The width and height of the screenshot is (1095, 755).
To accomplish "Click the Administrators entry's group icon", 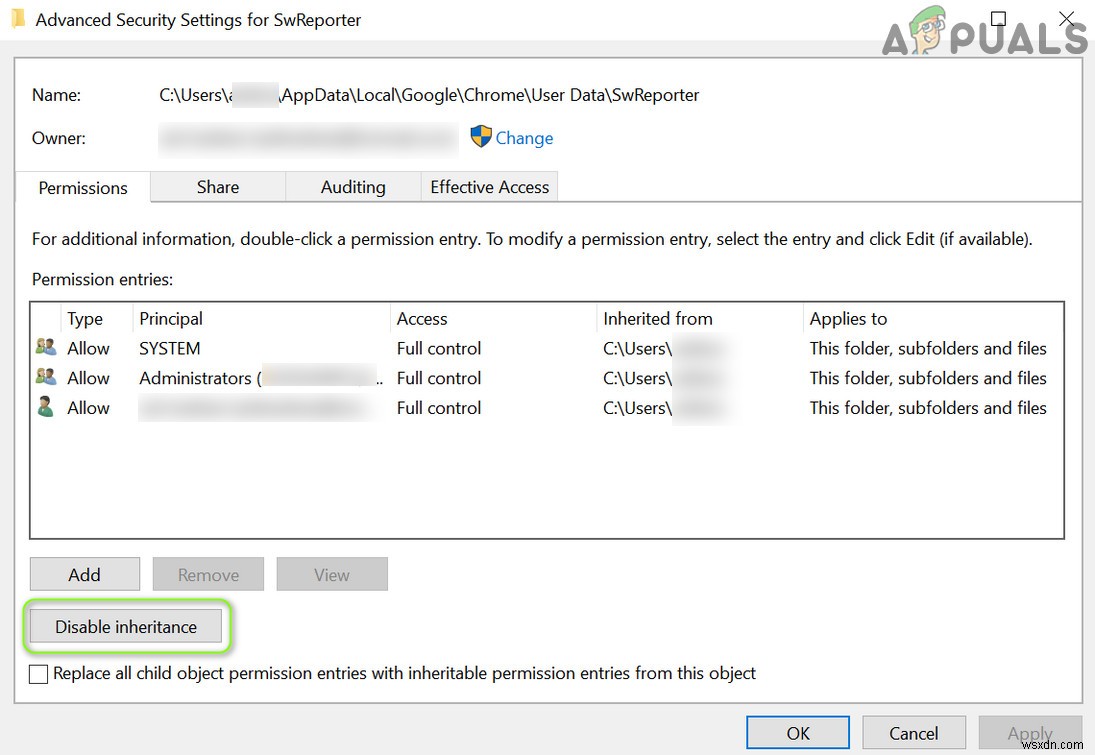I will click(x=45, y=377).
